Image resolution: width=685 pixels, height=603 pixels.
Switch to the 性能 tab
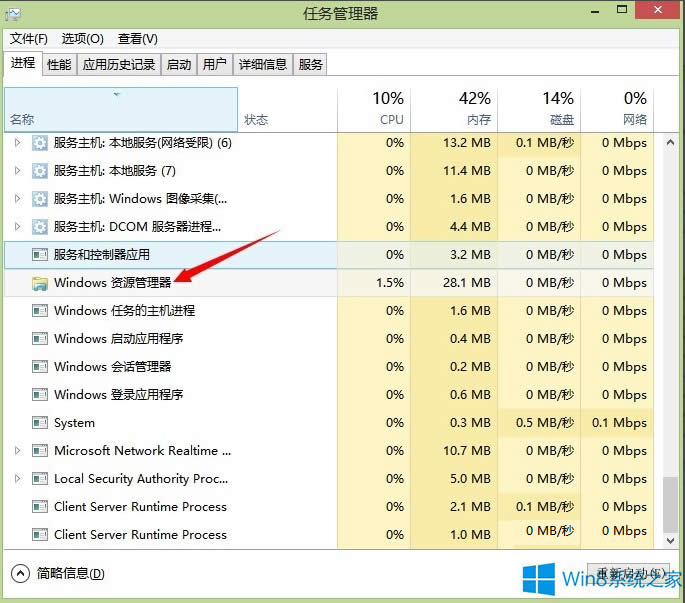(59, 65)
